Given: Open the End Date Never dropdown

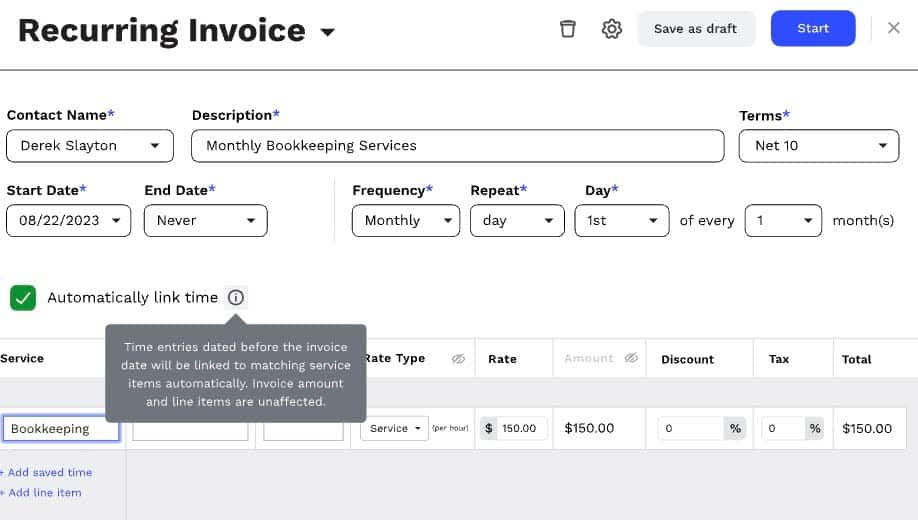Looking at the screenshot, I should (205, 221).
